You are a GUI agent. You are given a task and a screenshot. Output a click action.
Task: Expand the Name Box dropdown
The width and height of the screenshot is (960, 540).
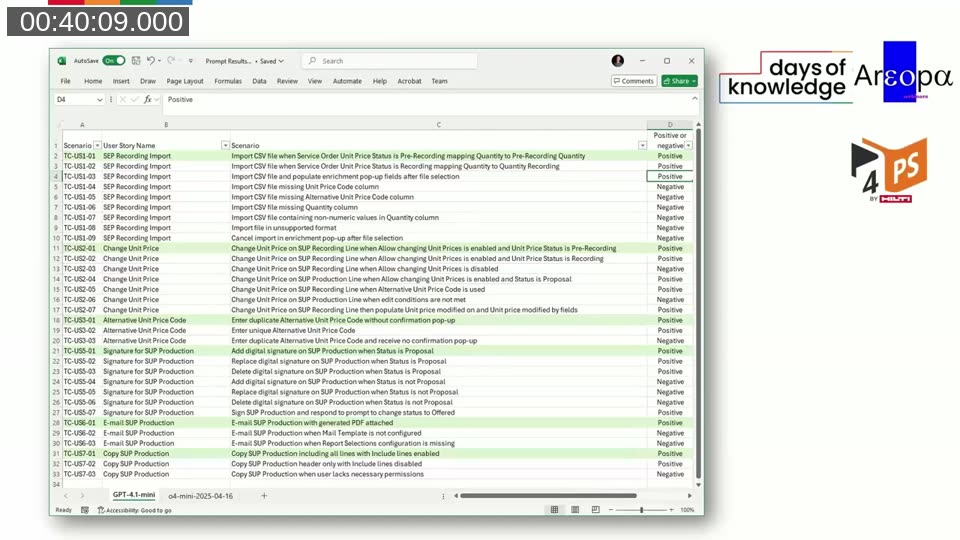coord(100,100)
